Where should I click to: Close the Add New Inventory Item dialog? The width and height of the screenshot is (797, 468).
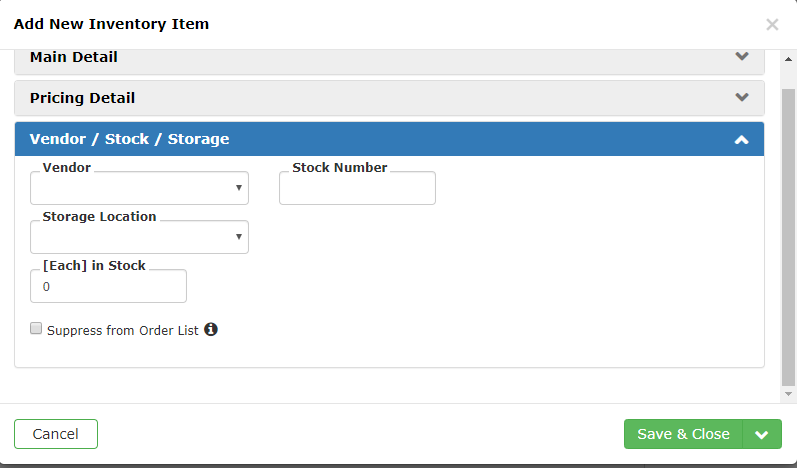pos(772,24)
